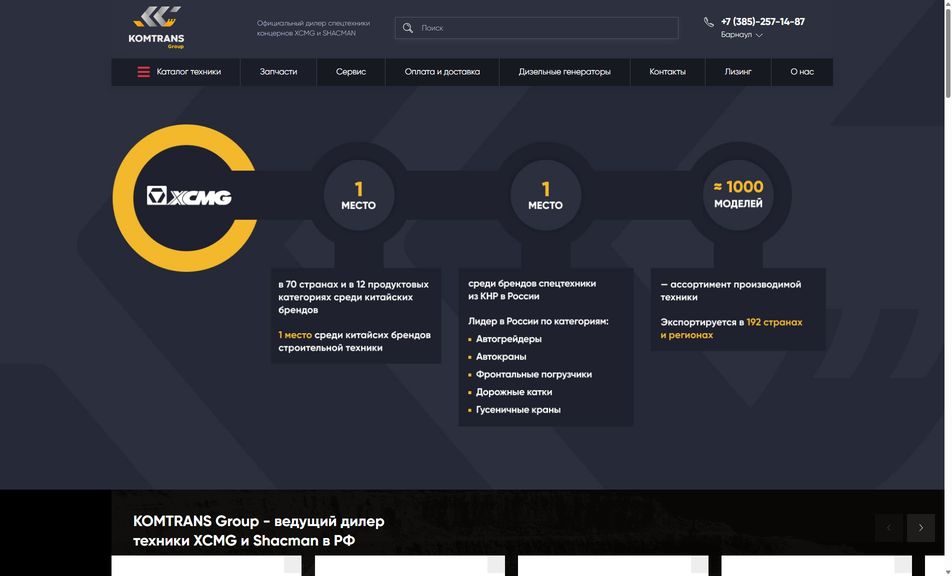
Task: Click the '— ассортимент производимой техники' text
Action: 731,291
